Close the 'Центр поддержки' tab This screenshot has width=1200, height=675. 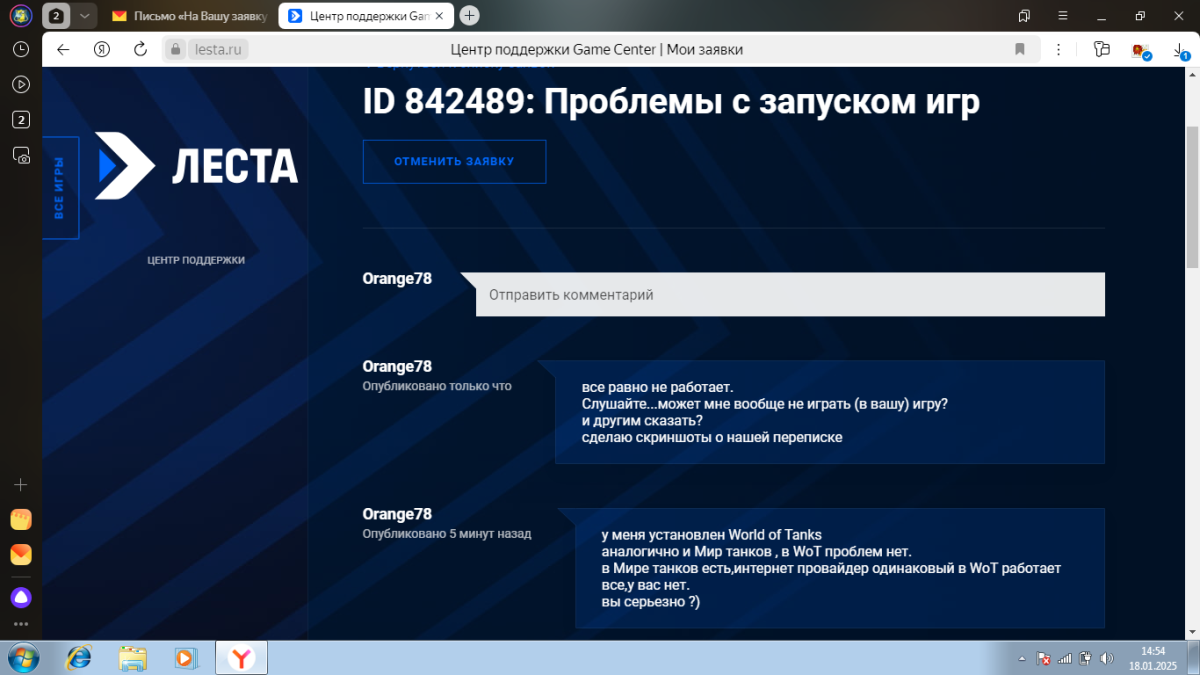(x=439, y=16)
